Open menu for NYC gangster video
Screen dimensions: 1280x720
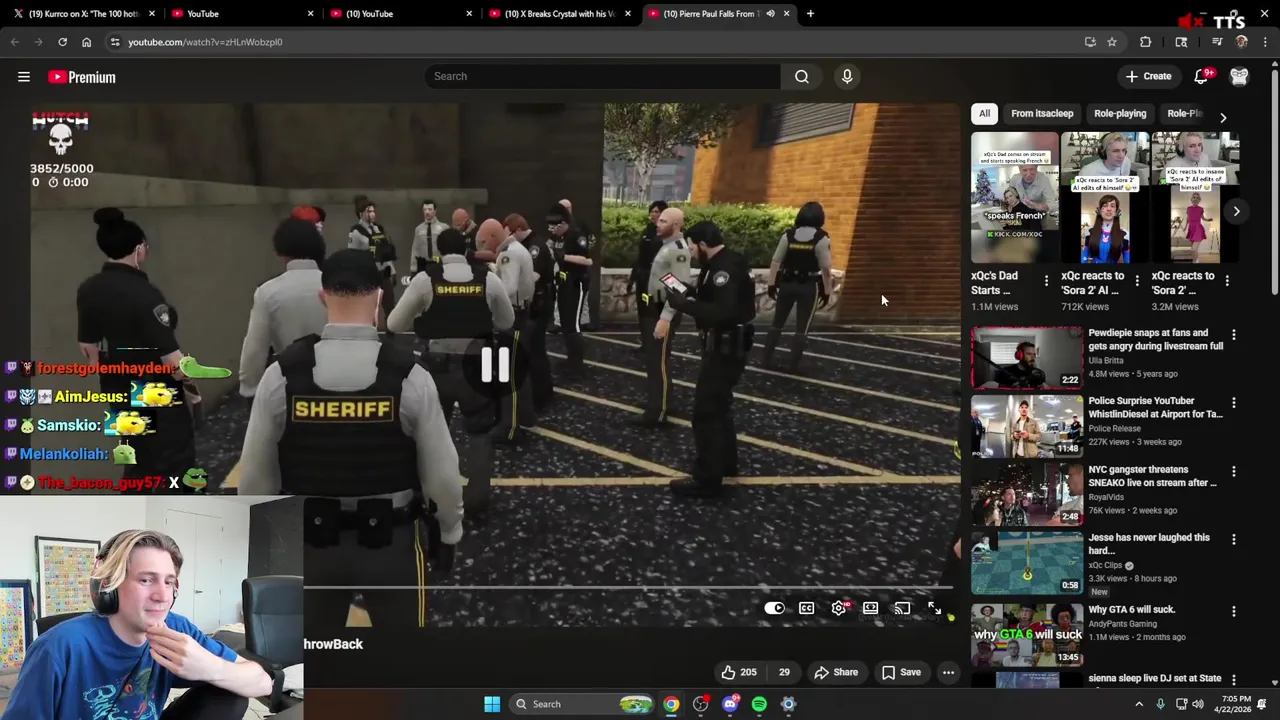(x=1233, y=471)
